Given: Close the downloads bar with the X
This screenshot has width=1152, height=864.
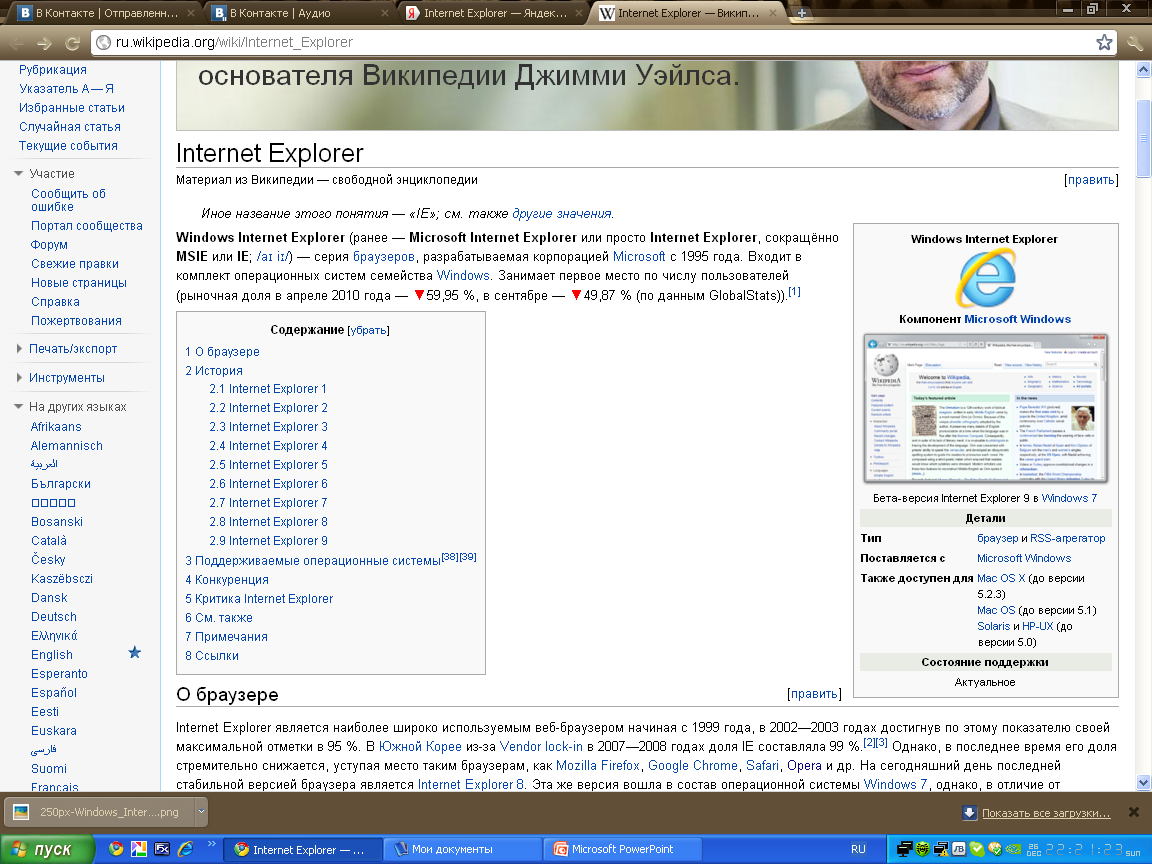Looking at the screenshot, I should [1134, 812].
